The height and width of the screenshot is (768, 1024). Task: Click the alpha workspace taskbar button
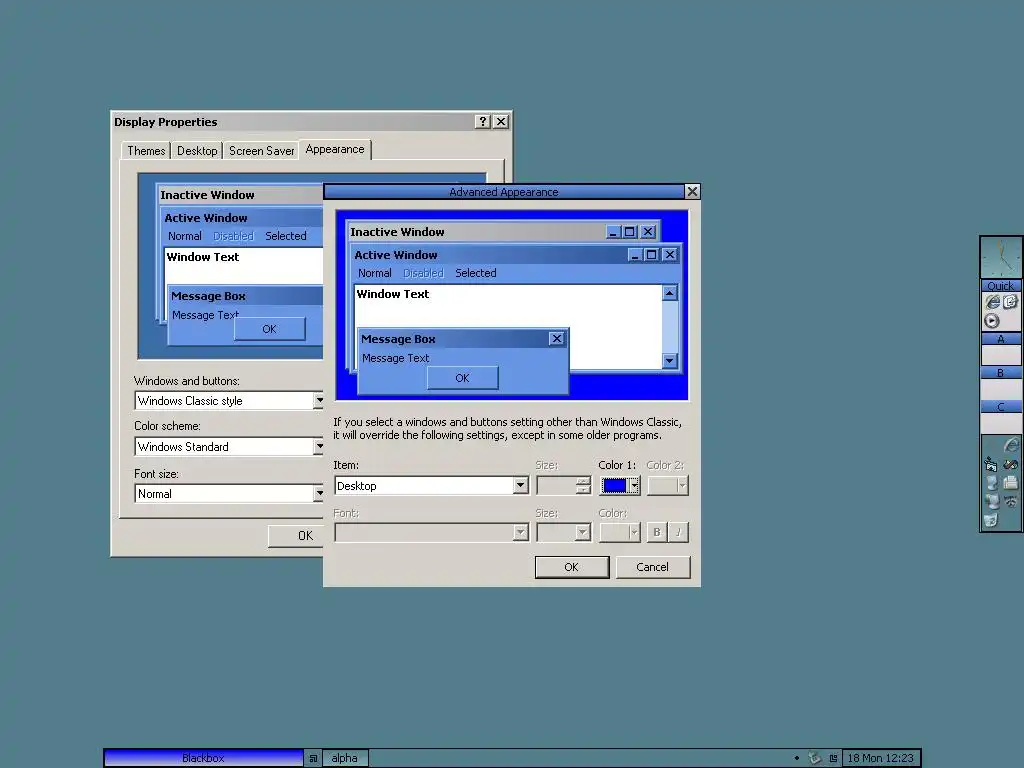(345, 758)
